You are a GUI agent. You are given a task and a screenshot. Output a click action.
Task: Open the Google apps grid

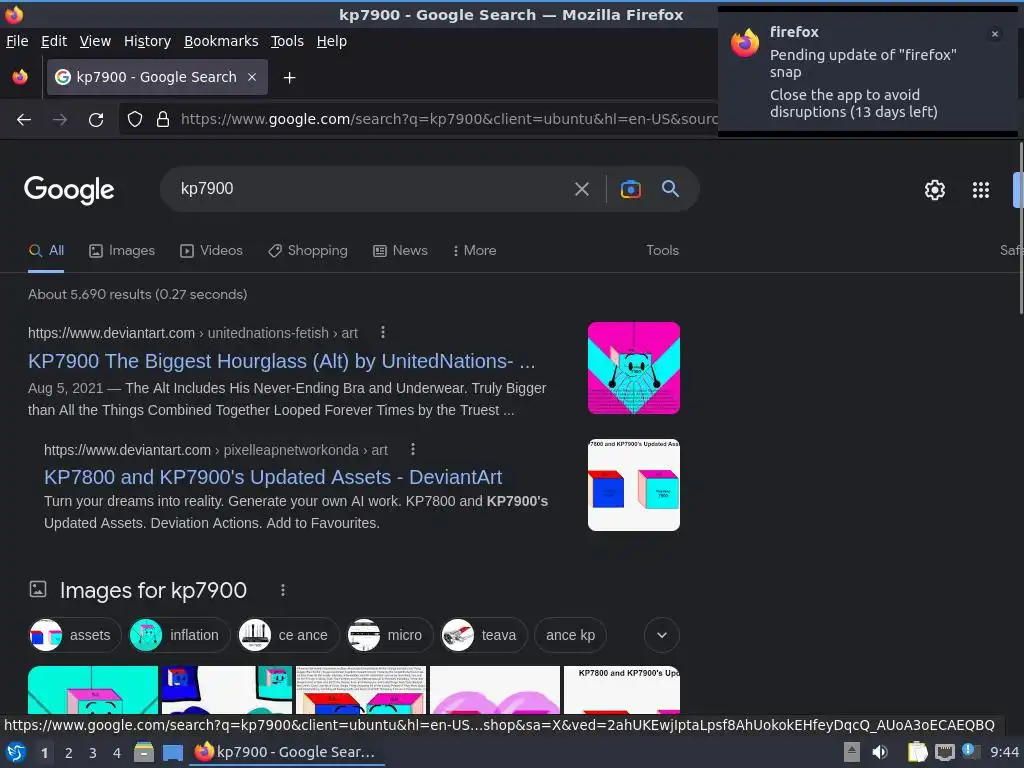[981, 190]
